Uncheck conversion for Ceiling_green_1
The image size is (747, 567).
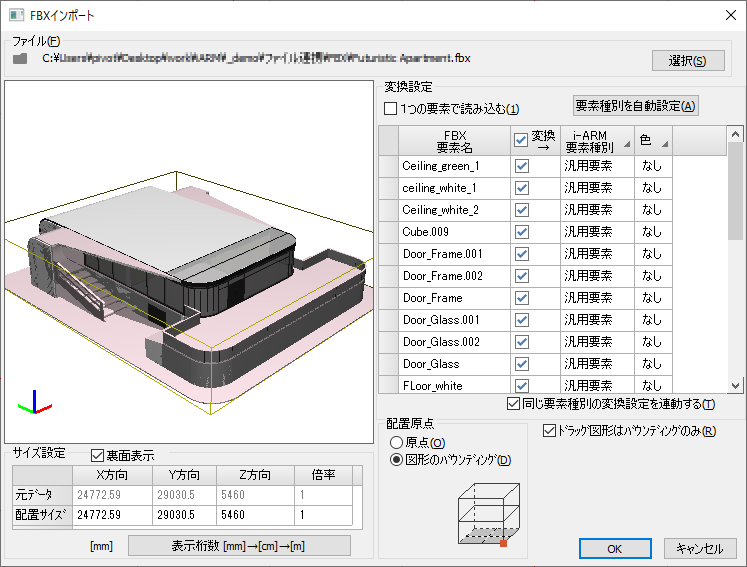point(521,166)
